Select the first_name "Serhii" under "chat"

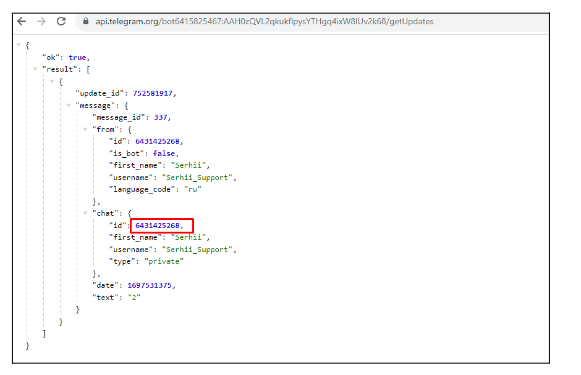click(x=188, y=237)
